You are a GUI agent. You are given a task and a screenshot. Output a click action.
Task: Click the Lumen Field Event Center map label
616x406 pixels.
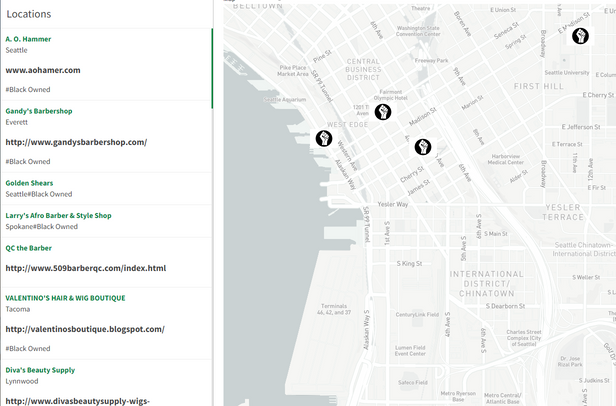(x=409, y=349)
